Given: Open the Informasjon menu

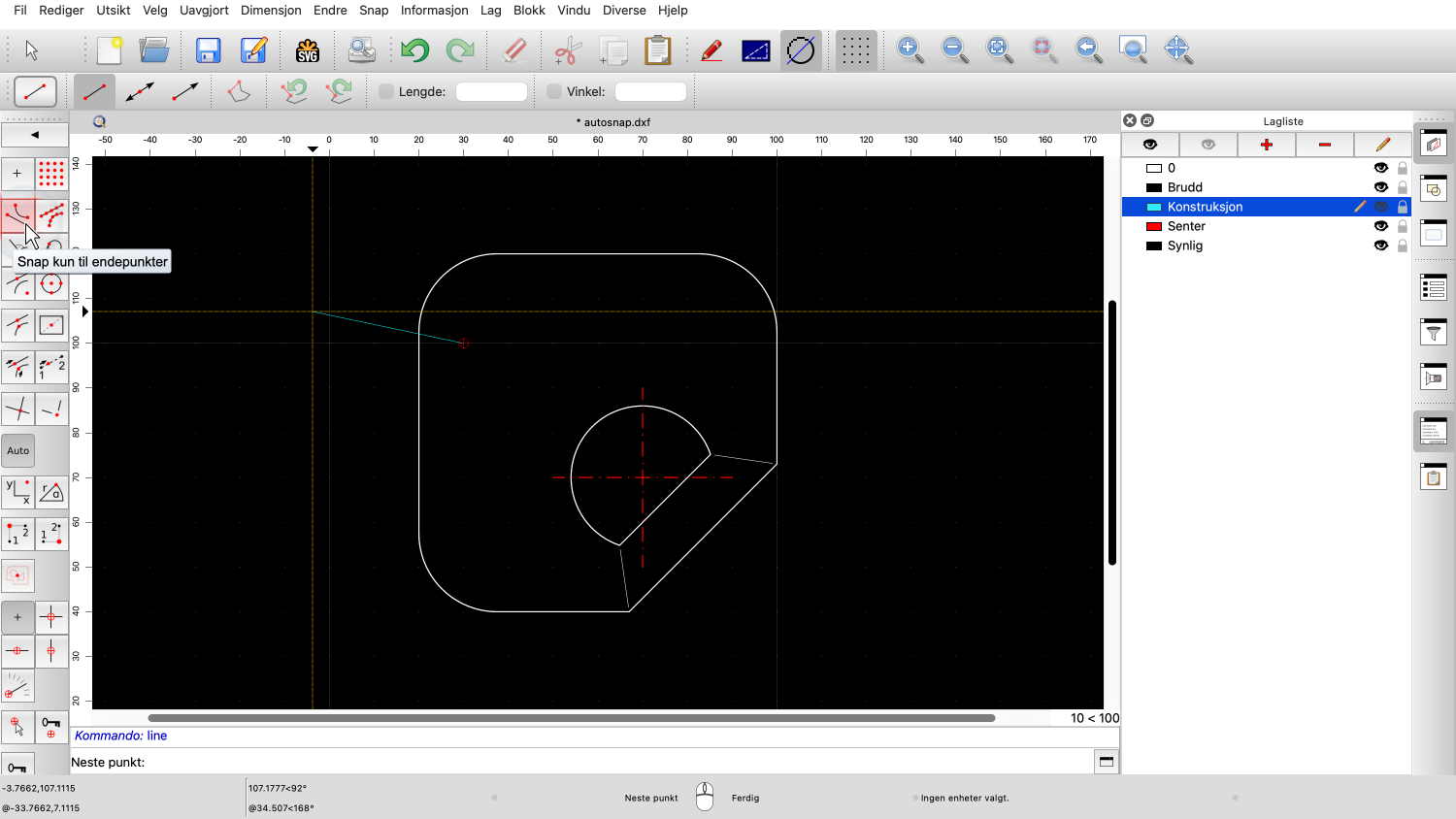Looking at the screenshot, I should point(434,10).
